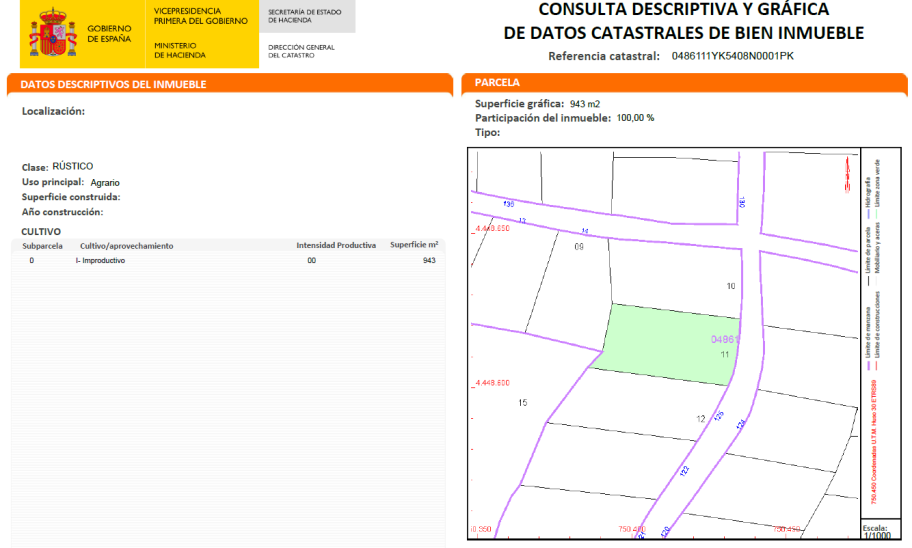
Task: Click parcel number 10 on the map
Action: point(731,286)
